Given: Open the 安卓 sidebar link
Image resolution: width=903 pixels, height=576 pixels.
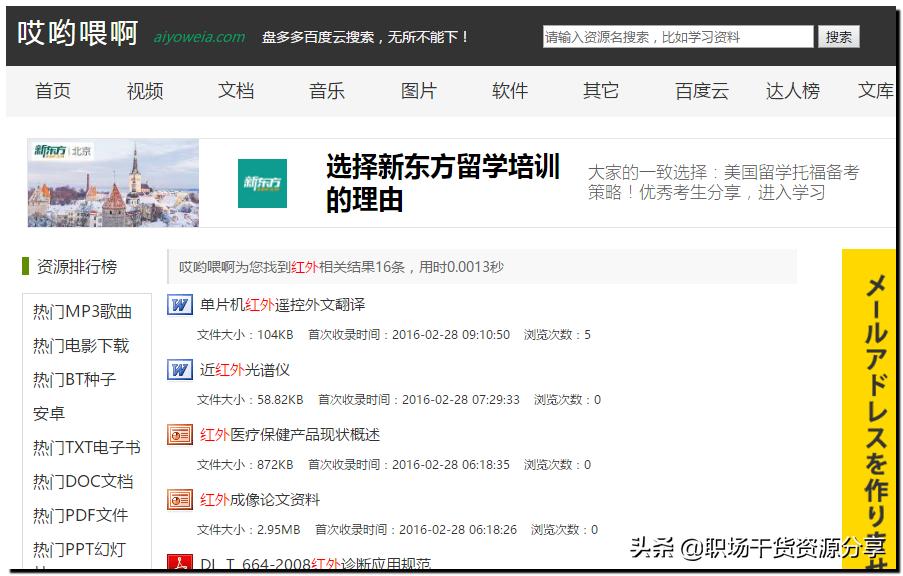Looking at the screenshot, I should [49, 414].
